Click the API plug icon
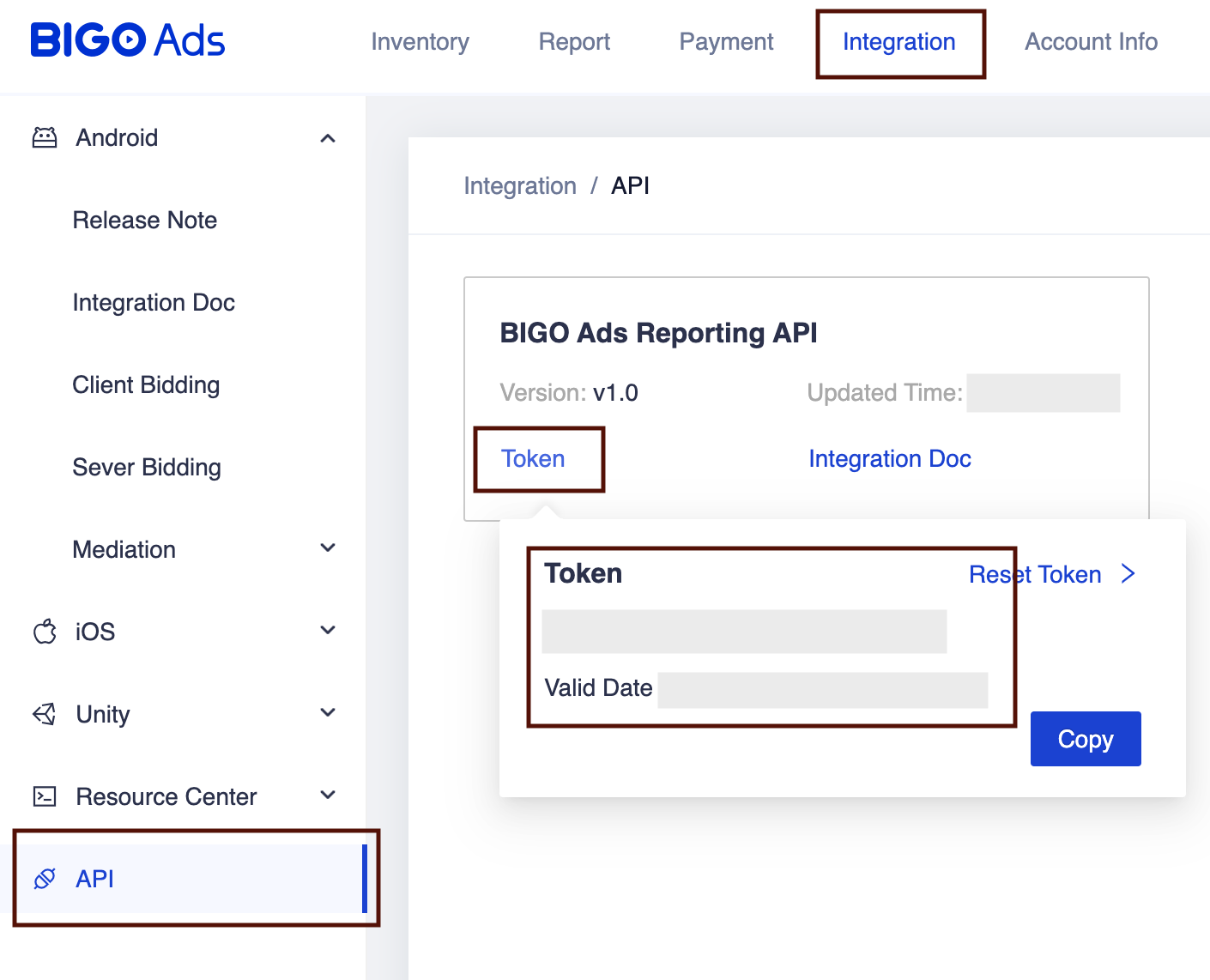This screenshot has width=1210, height=980. click(x=45, y=879)
